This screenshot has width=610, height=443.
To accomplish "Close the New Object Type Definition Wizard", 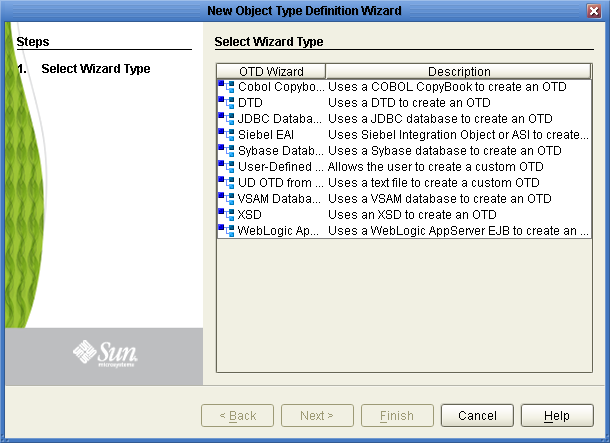I will click(594, 11).
